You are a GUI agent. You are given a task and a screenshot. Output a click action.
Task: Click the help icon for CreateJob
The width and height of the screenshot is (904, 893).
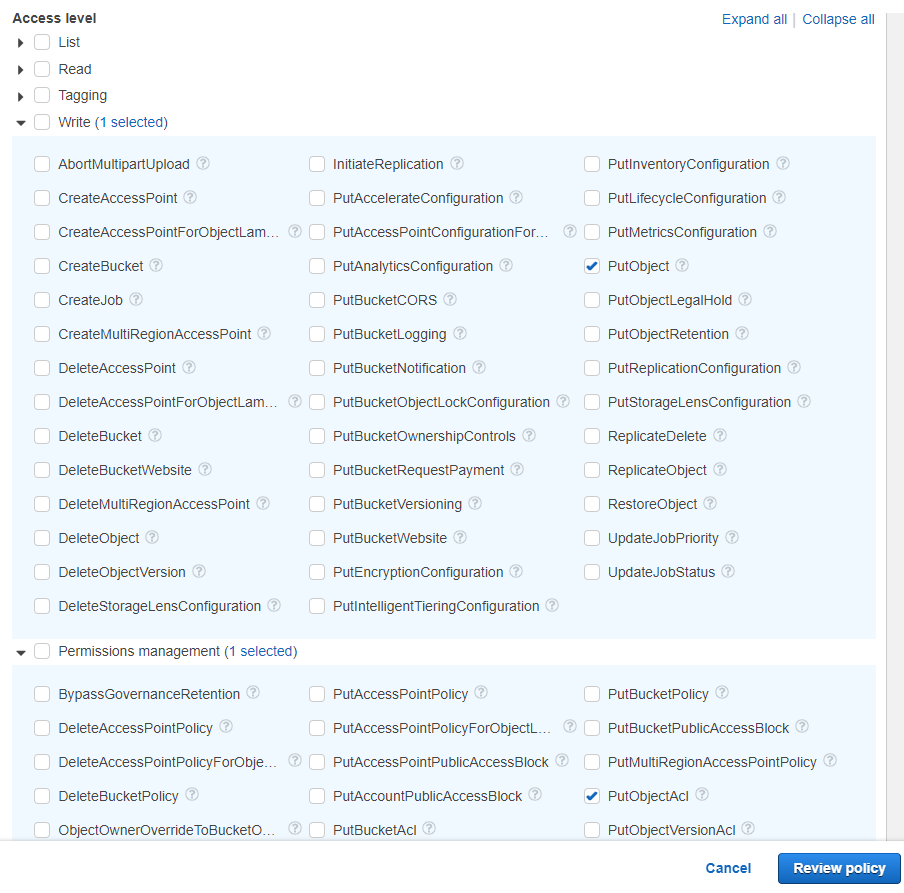click(x=136, y=300)
